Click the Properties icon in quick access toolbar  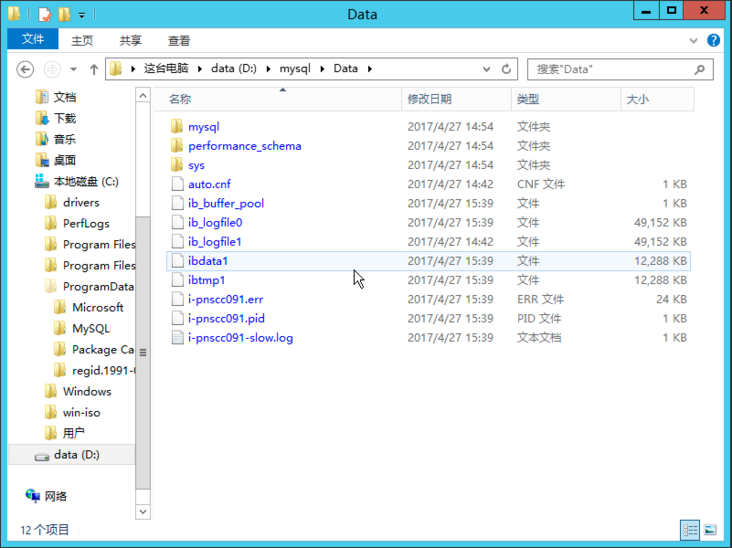point(44,14)
